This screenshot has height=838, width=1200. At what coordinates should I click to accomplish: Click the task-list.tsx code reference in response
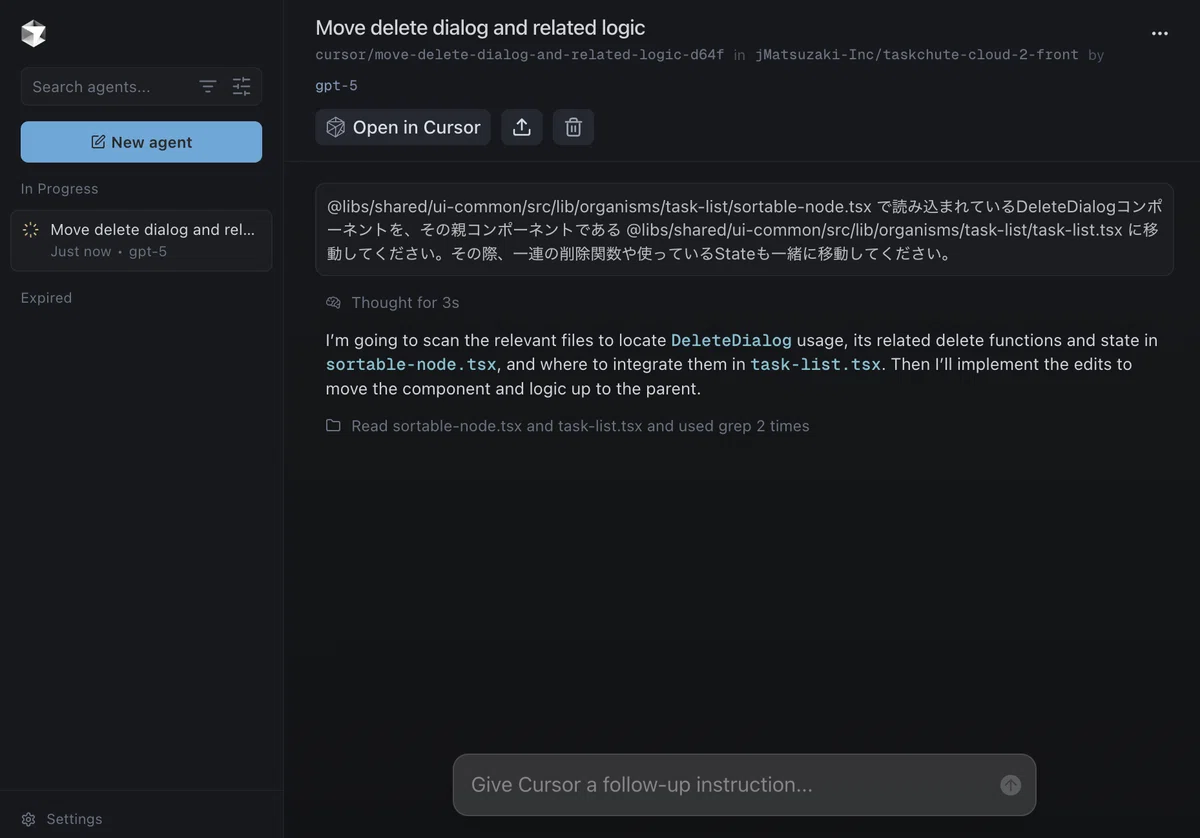816,365
